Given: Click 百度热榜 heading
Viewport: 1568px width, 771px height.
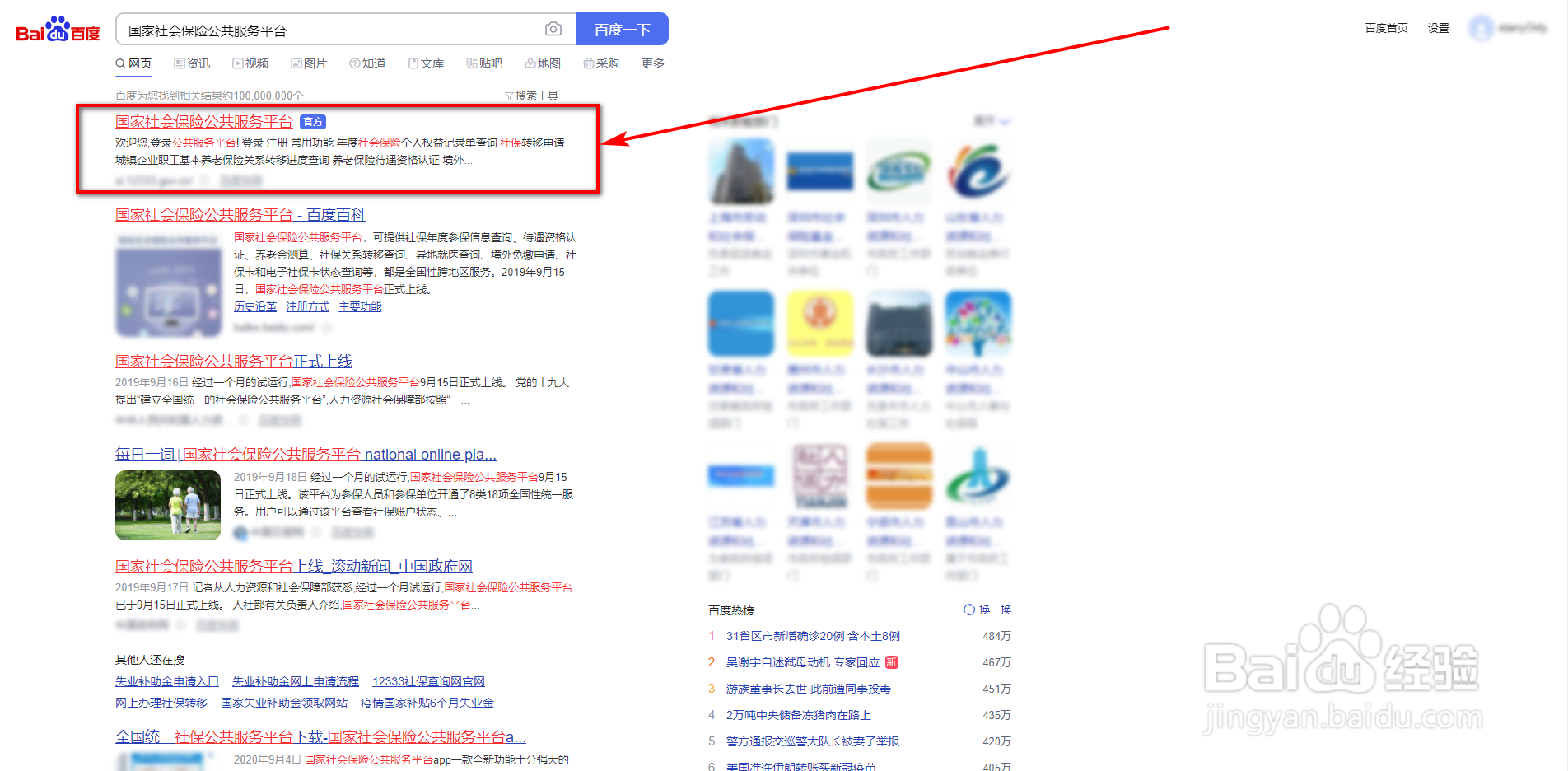Looking at the screenshot, I should (x=731, y=610).
